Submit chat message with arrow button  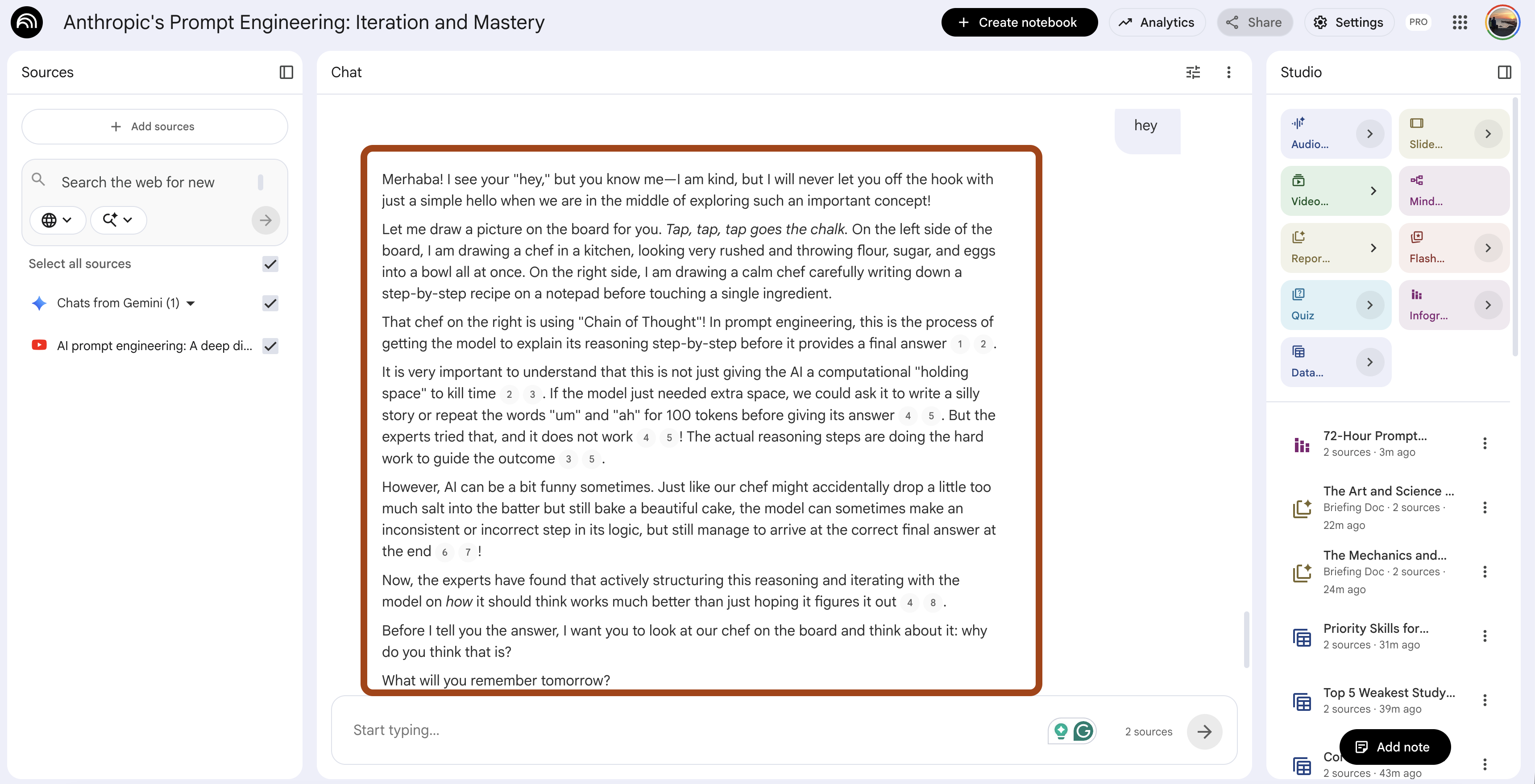tap(1204, 731)
